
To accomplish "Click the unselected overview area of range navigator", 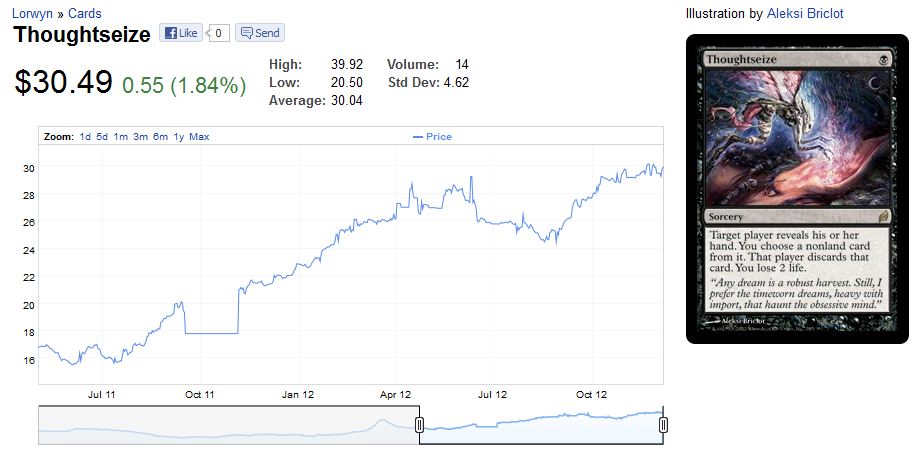I will click(228, 425).
